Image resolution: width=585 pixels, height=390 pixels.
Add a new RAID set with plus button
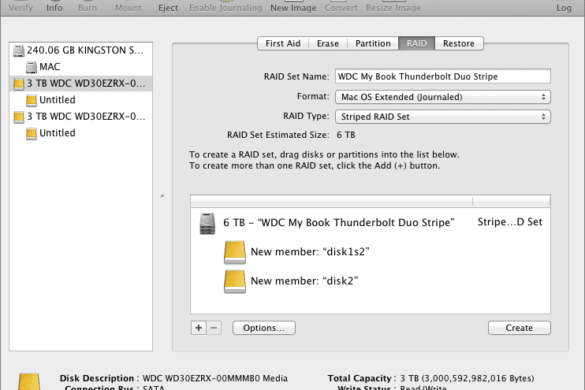(x=198, y=328)
